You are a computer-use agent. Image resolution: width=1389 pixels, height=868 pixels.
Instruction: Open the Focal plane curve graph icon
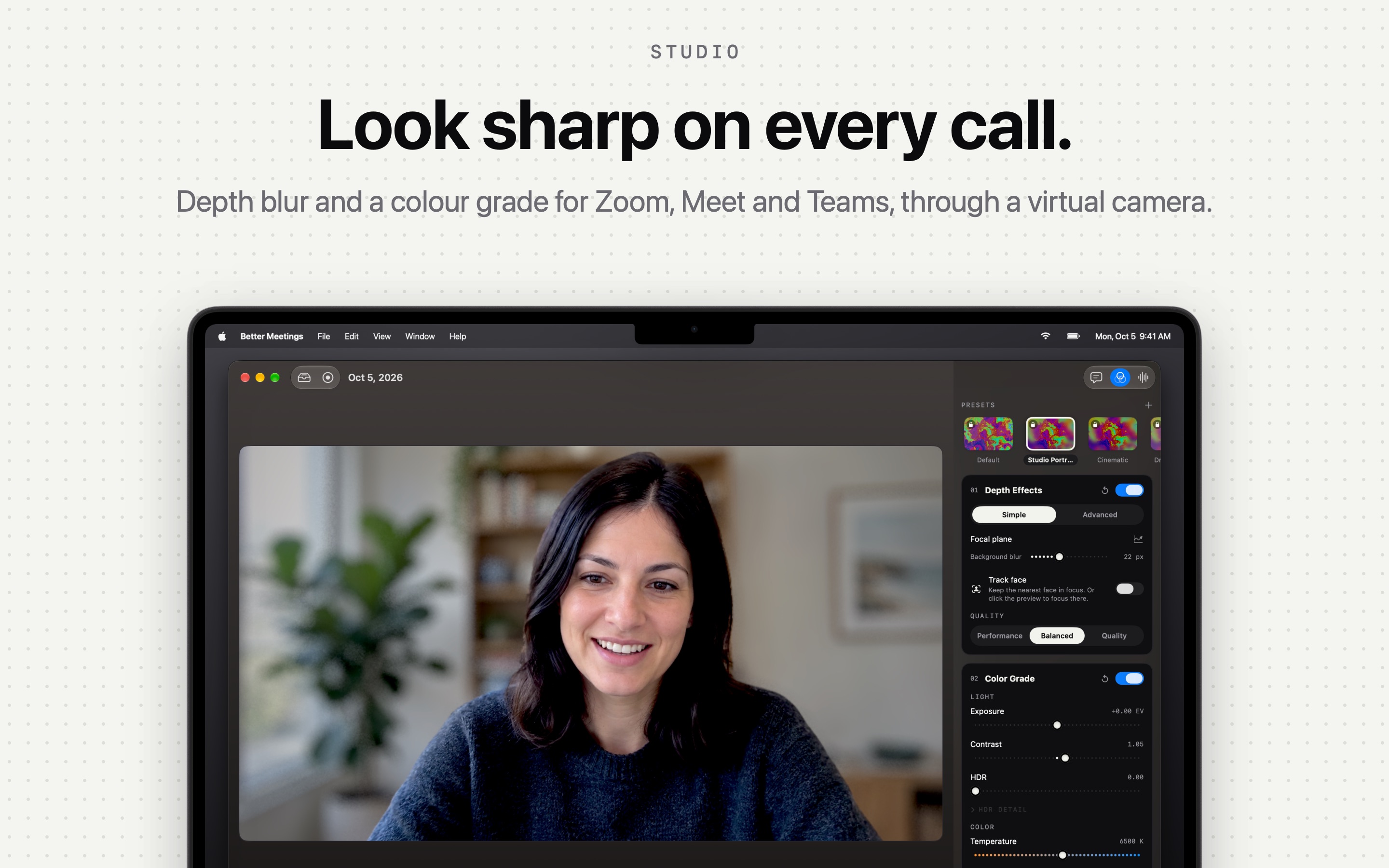point(1138,539)
